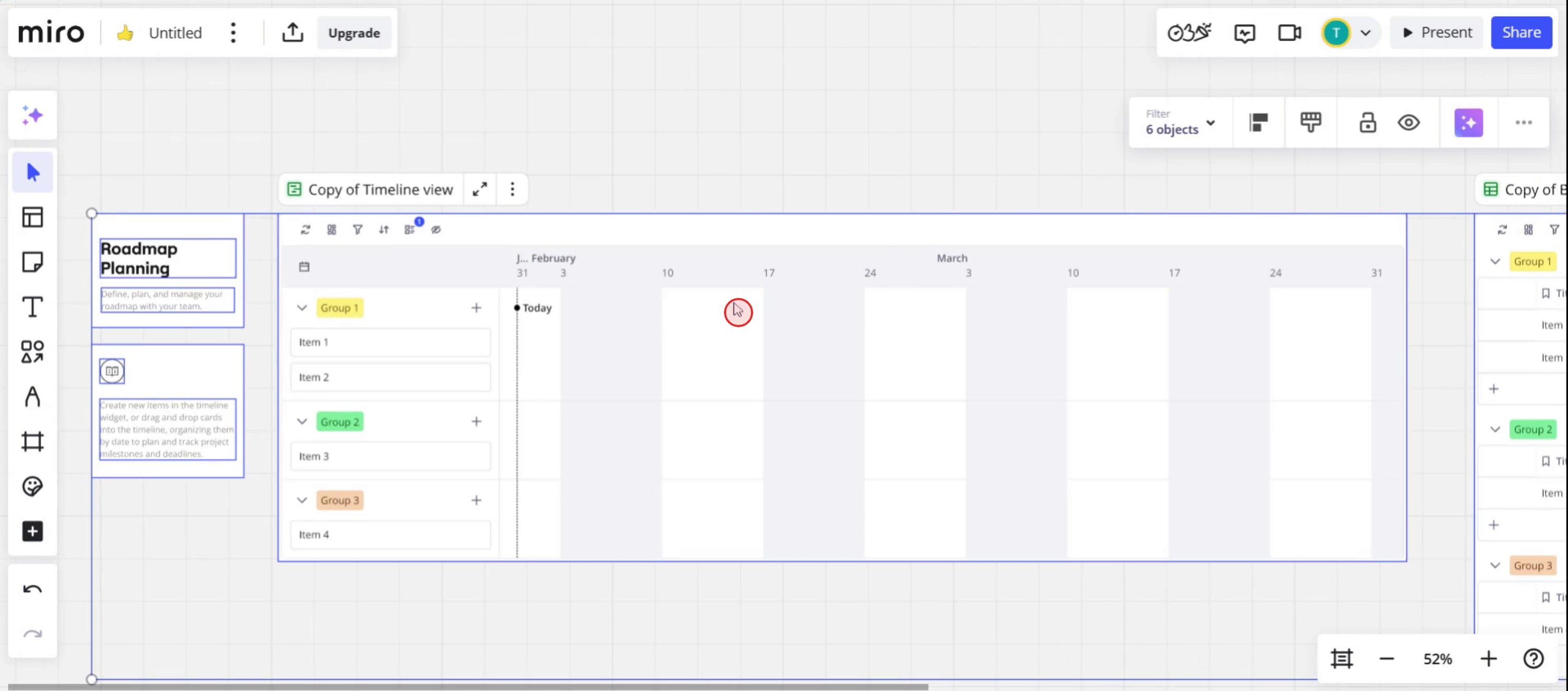Image resolution: width=1568 pixels, height=691 pixels.
Task: Collapse Group 3 in the timeline
Action: (302, 501)
